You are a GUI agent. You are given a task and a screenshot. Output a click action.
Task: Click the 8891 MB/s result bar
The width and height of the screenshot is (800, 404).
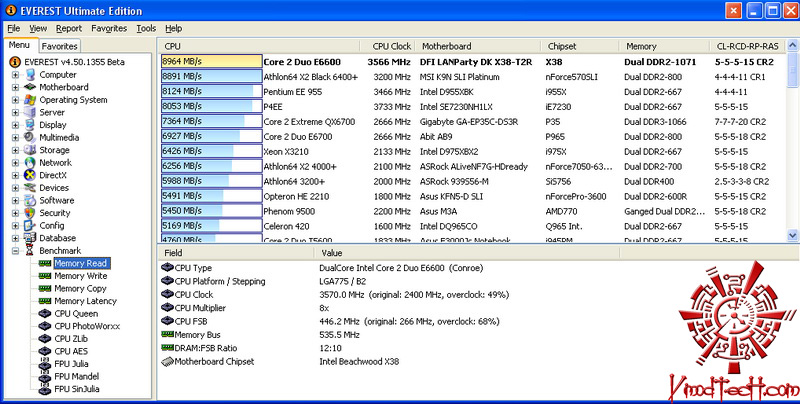click(212, 77)
